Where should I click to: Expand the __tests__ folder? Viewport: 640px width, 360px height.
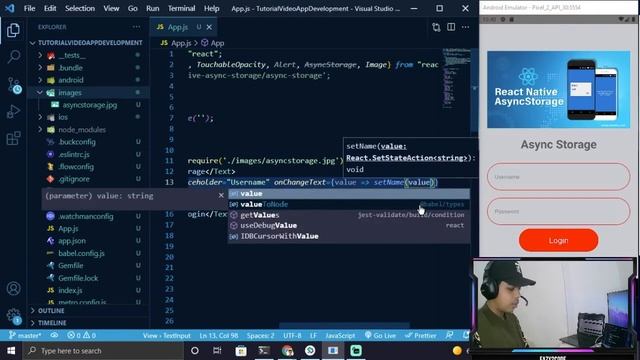40,55
